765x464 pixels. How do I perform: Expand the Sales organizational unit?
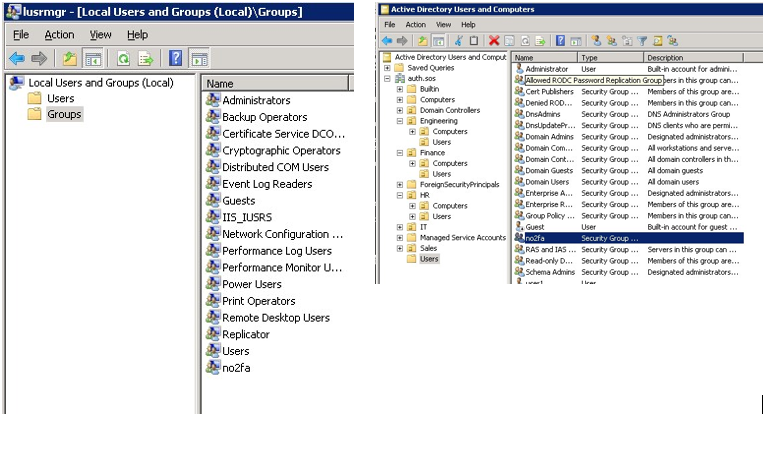[400, 248]
